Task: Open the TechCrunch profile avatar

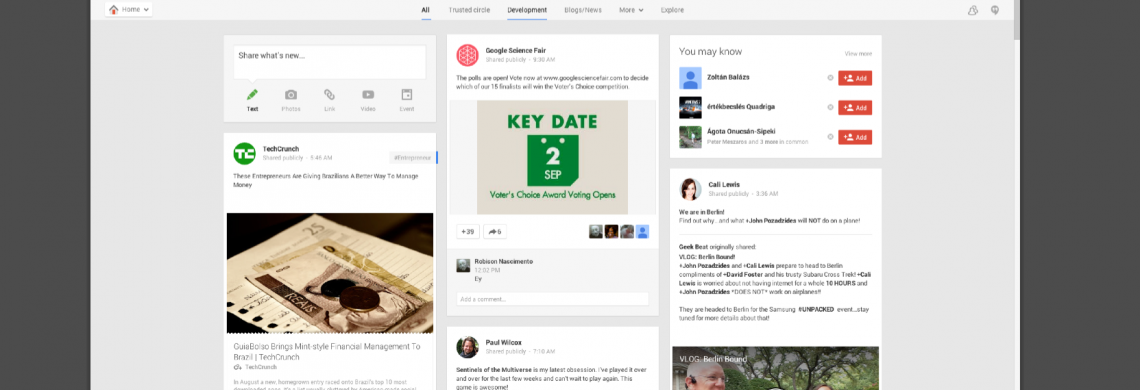Action: pyautogui.click(x=244, y=154)
